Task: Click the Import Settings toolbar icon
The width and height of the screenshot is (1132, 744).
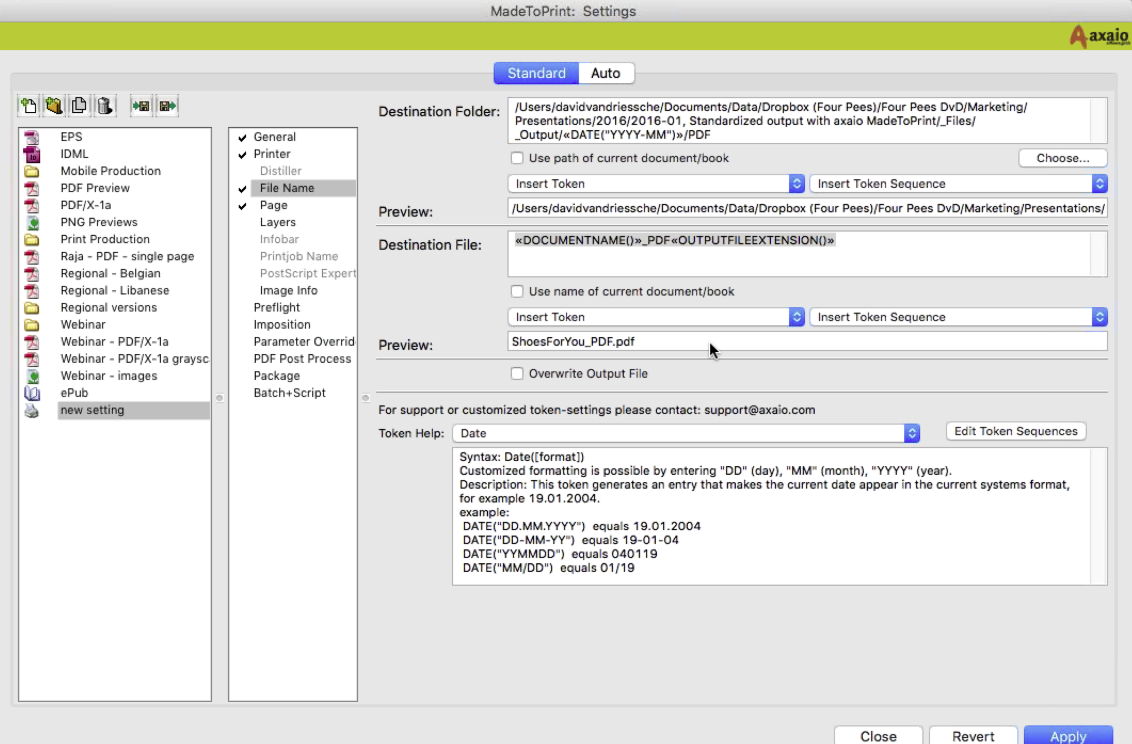Action: coord(141,106)
